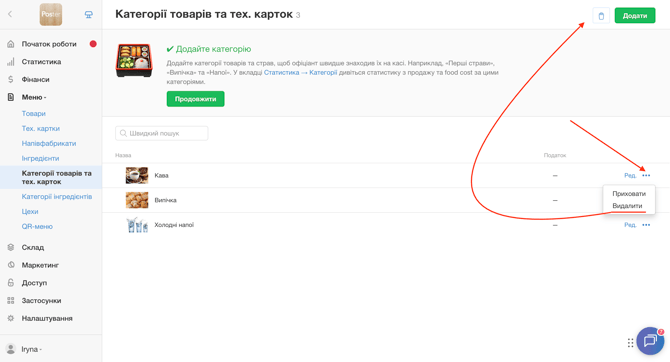
Task: Collapse sidebar with back arrow
Action: pos(10,14)
